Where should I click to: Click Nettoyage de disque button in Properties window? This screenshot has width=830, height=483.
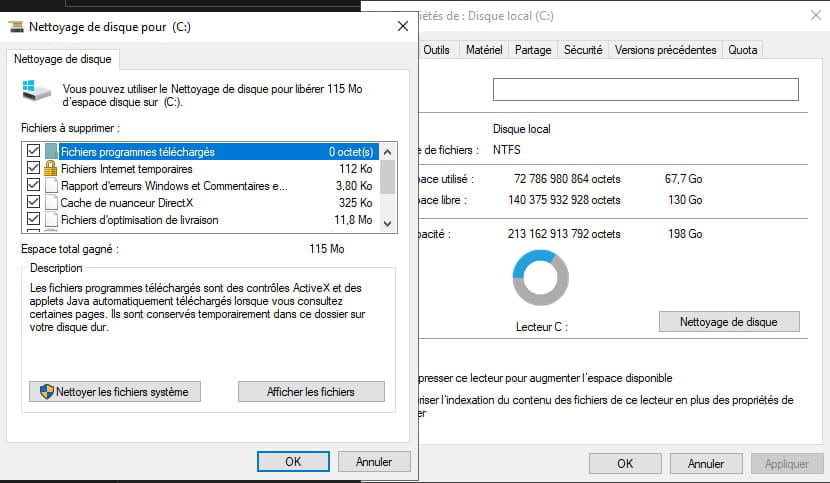point(729,321)
